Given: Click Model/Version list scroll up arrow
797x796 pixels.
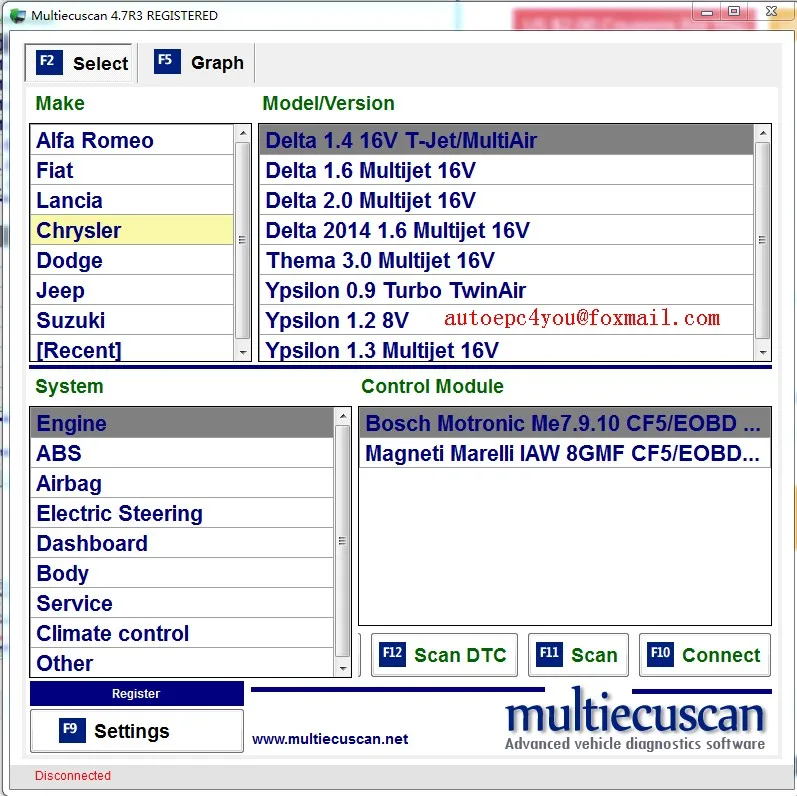Looking at the screenshot, I should point(762,133).
